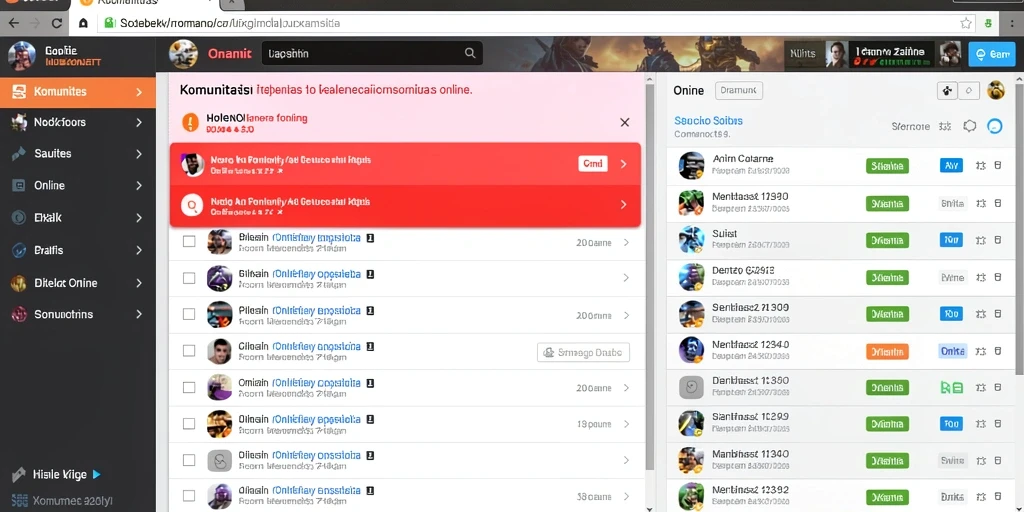This screenshot has width=1024, height=512.
Task: Open the first red notification's arrow
Action: coord(624,164)
